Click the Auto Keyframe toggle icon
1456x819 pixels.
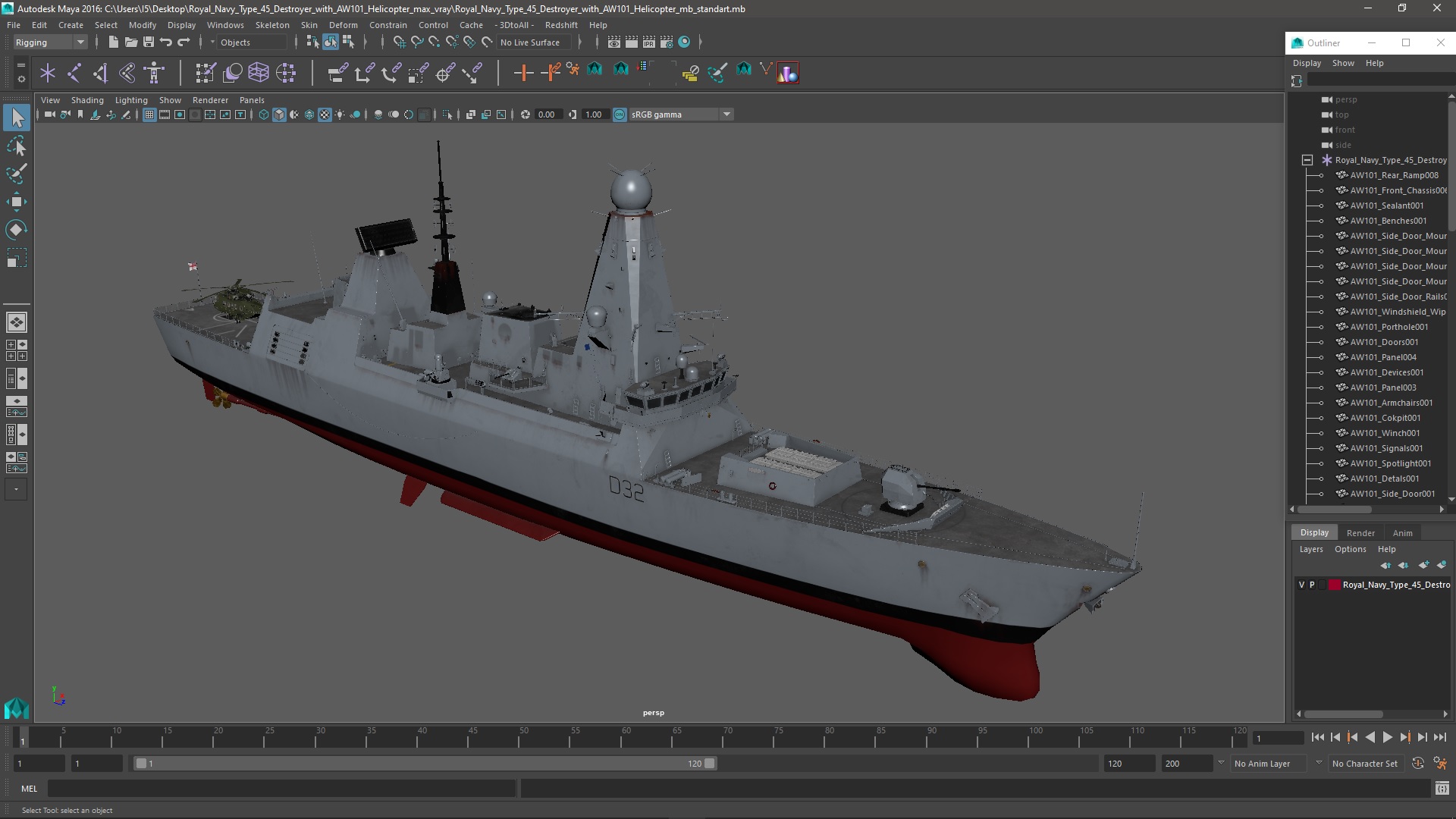click(1417, 764)
